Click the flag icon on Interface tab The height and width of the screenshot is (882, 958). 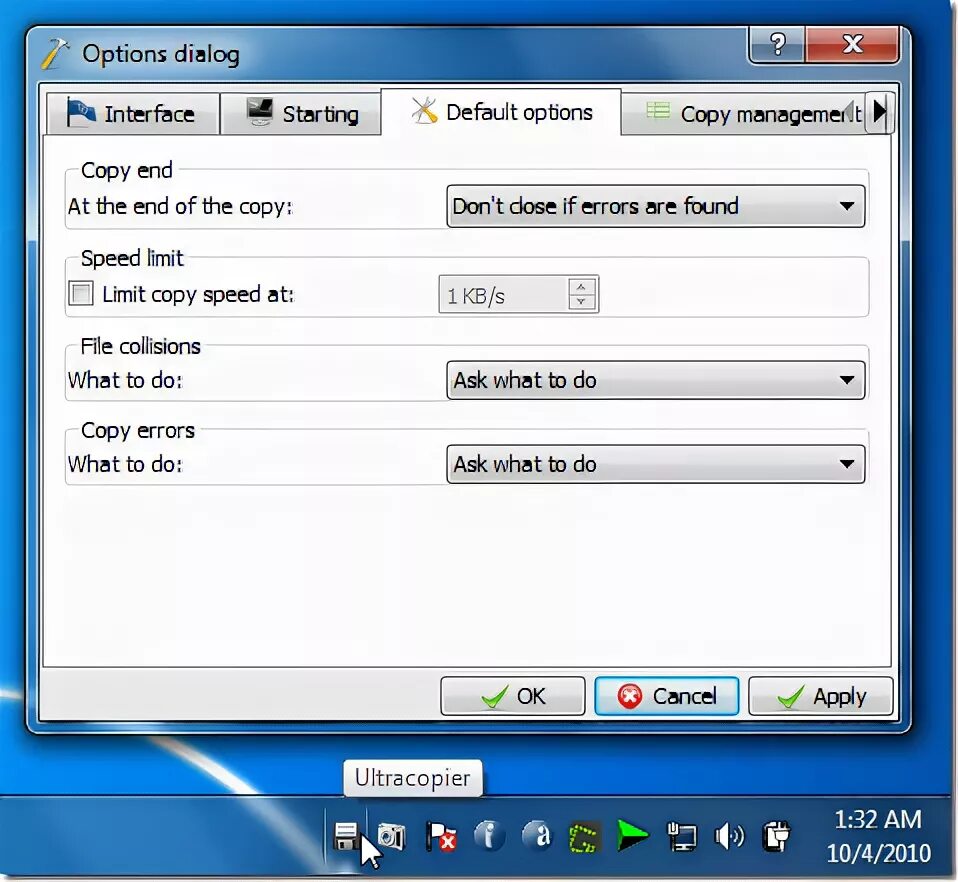81,112
